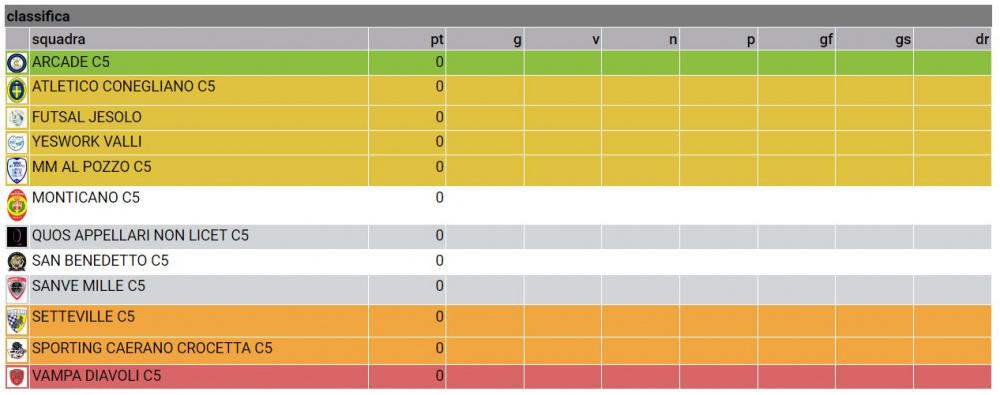
Task: Open the VAMPA DIAVOLI C5 team link
Action: pos(96,376)
